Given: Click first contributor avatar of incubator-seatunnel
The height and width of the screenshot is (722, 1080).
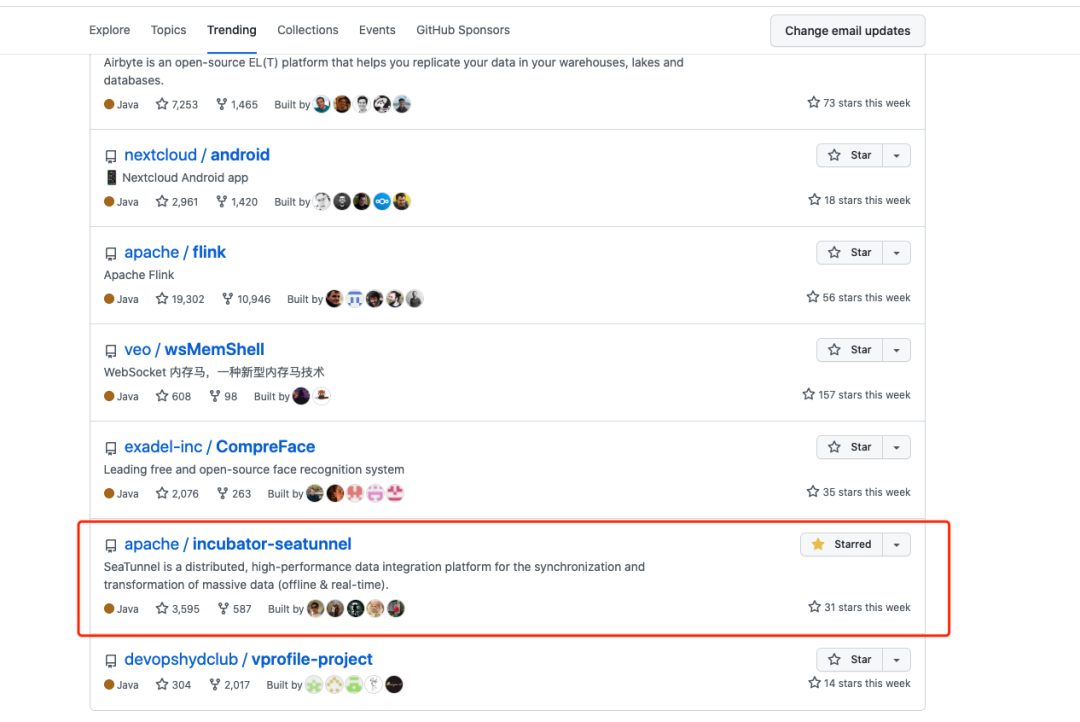Looking at the screenshot, I should [x=315, y=608].
